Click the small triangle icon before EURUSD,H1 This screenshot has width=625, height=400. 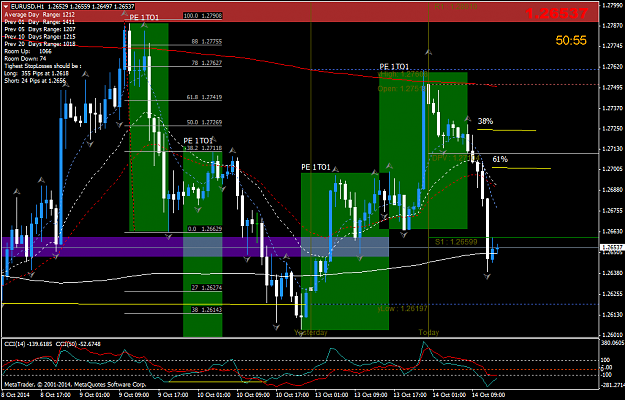[6, 6]
